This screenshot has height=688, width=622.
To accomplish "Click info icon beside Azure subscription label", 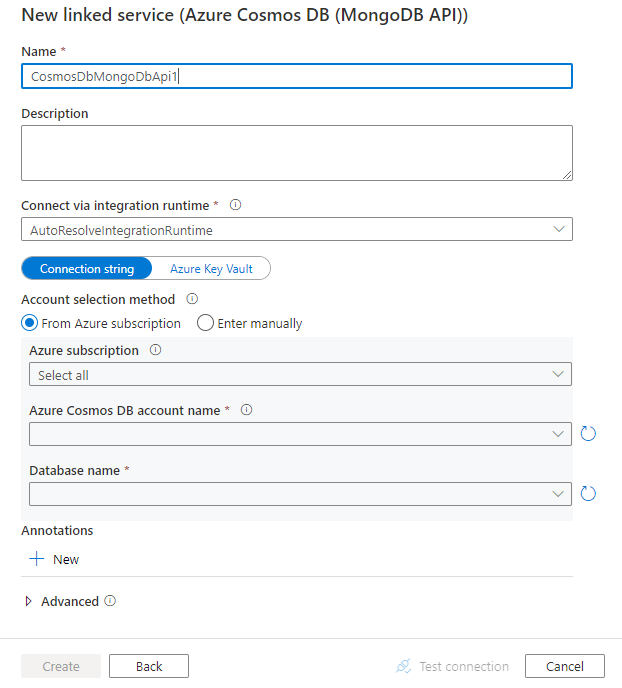I will (x=156, y=351).
